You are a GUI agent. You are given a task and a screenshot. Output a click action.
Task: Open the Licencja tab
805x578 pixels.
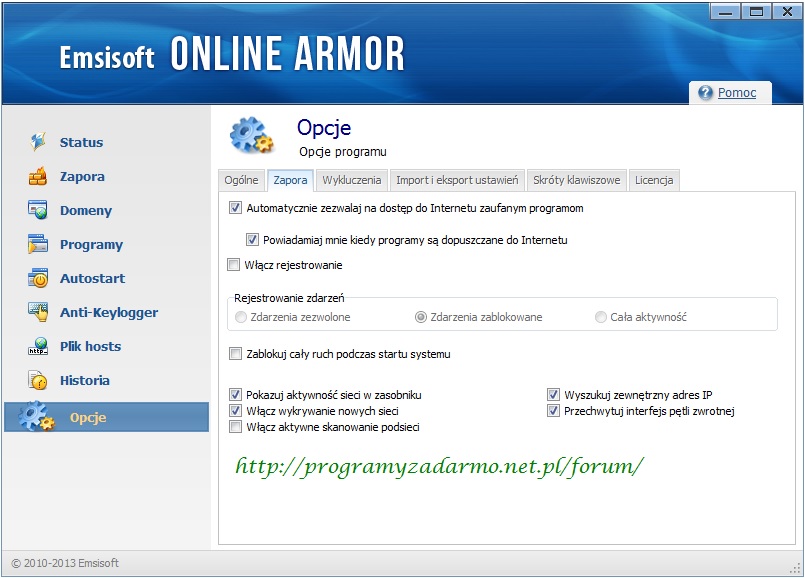point(654,181)
